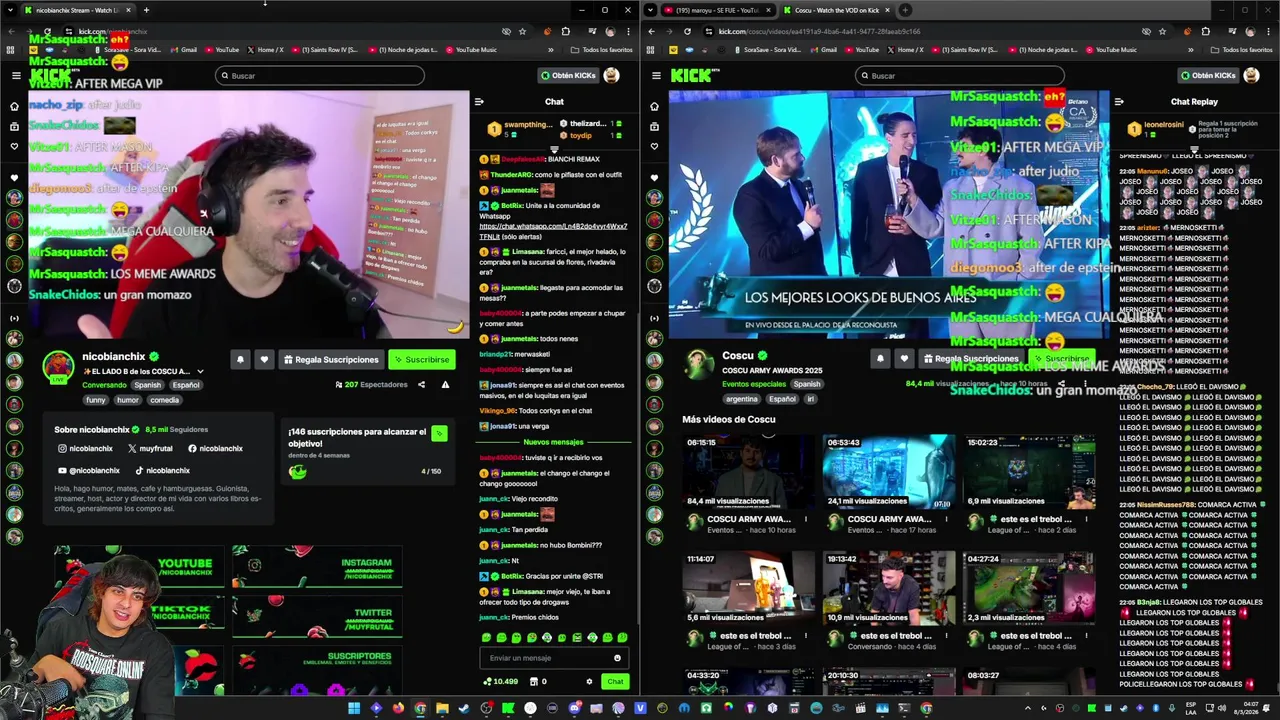The image size is (1280, 720).
Task: Share the nicobianchix stream
Action: [x=421, y=384]
